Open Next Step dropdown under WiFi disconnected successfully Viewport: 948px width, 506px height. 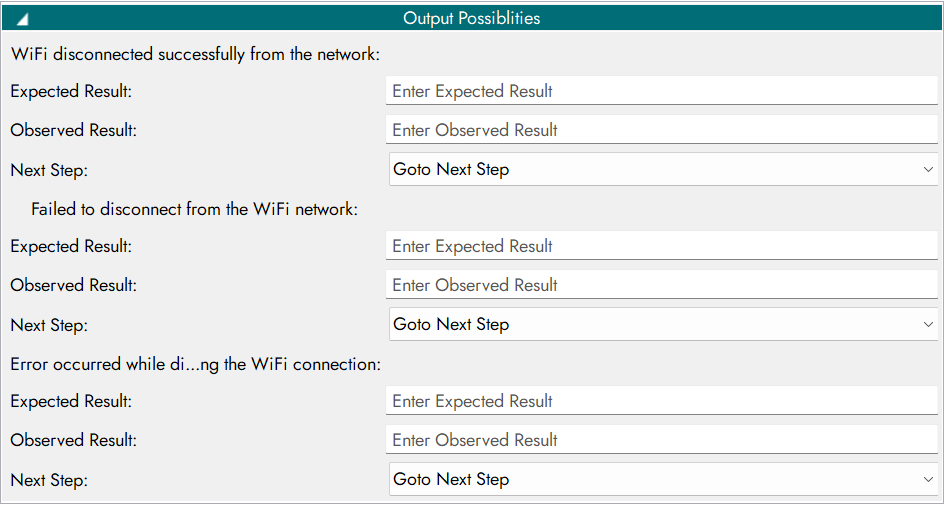pyautogui.click(x=662, y=170)
